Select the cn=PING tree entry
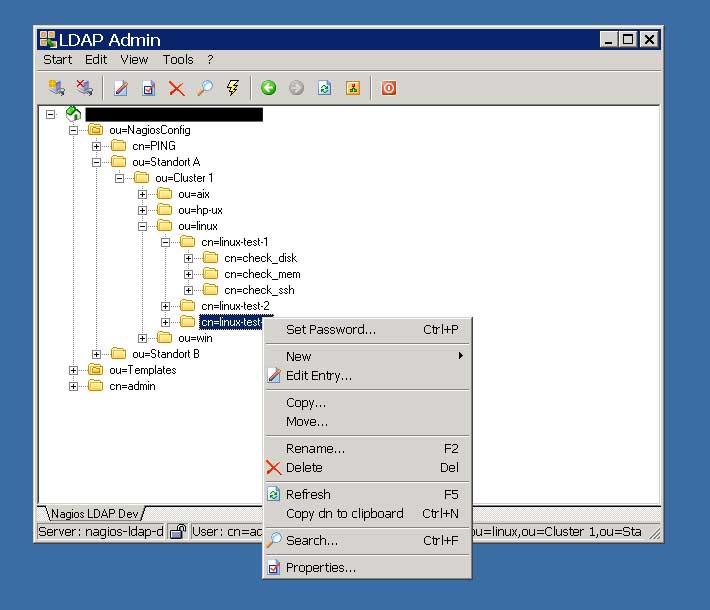This screenshot has height=610, width=710. [x=154, y=146]
